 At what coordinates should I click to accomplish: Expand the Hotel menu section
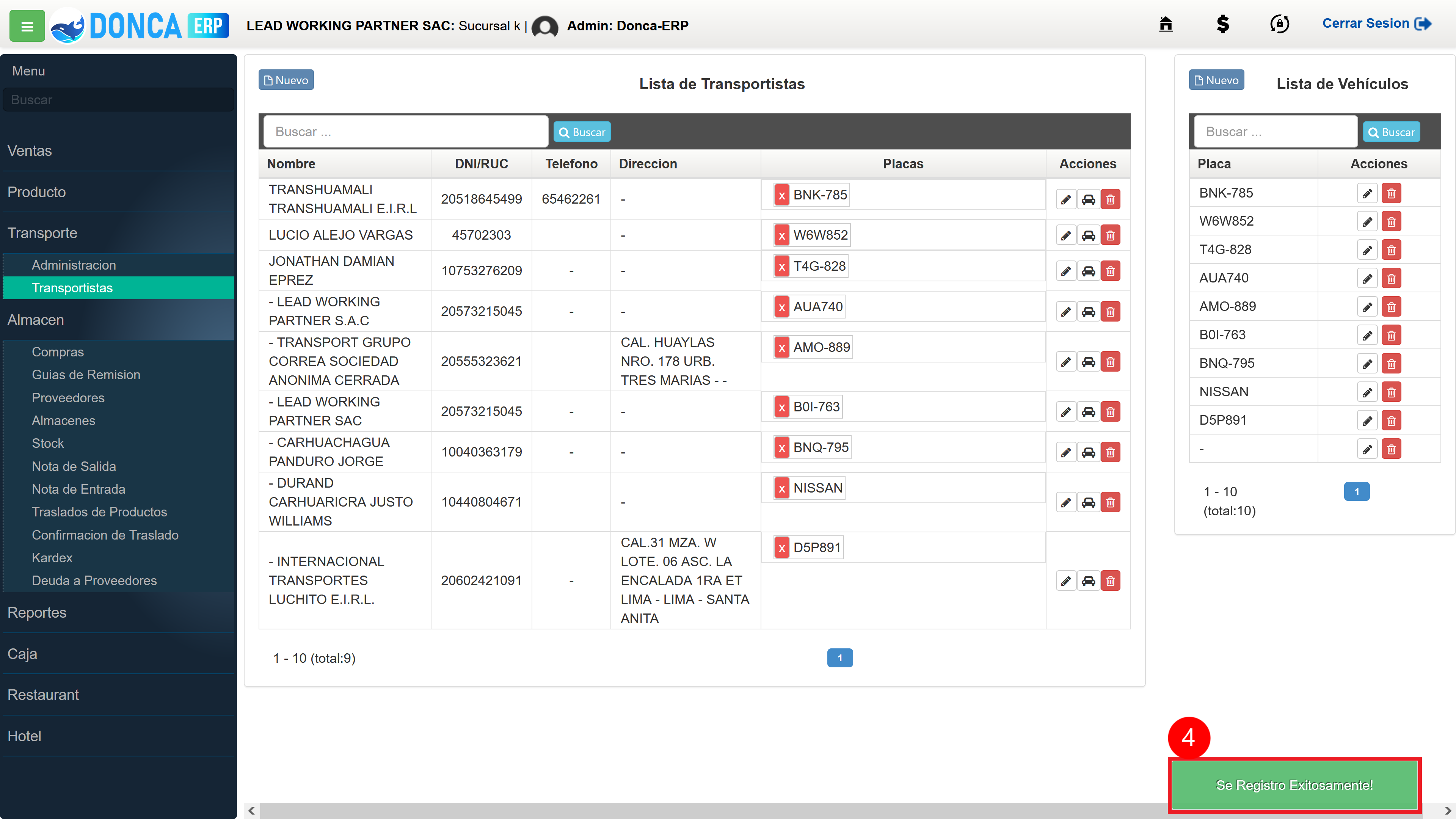click(118, 736)
